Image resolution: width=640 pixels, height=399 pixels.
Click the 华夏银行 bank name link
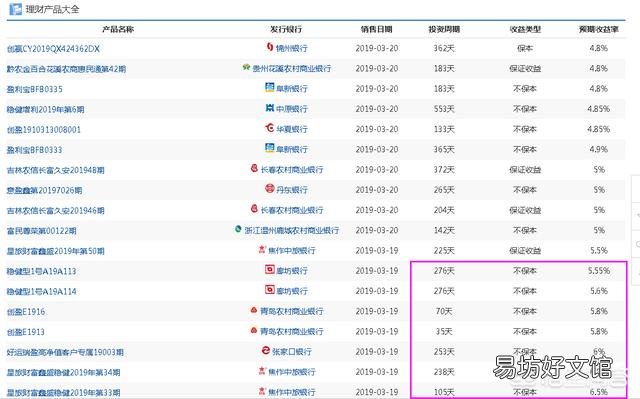pyautogui.click(x=291, y=129)
